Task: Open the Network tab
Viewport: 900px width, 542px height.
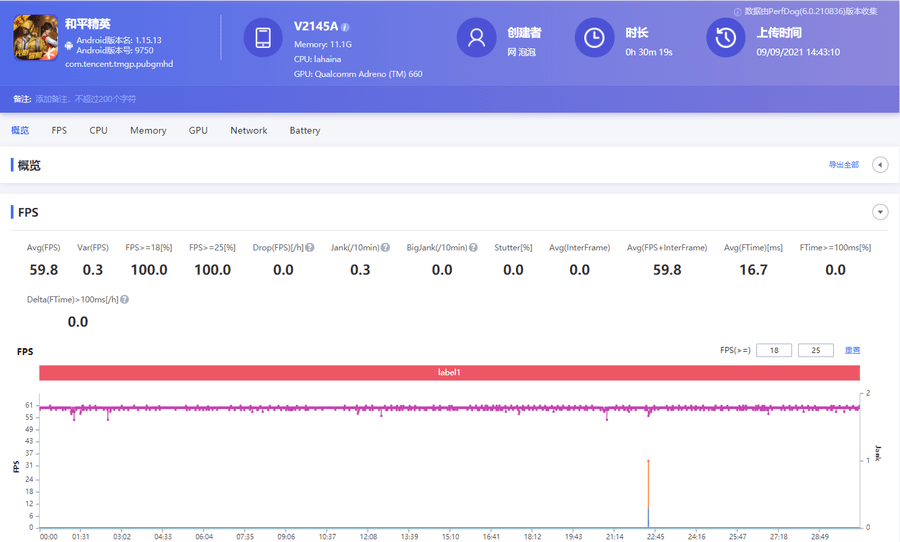Action: (249, 130)
